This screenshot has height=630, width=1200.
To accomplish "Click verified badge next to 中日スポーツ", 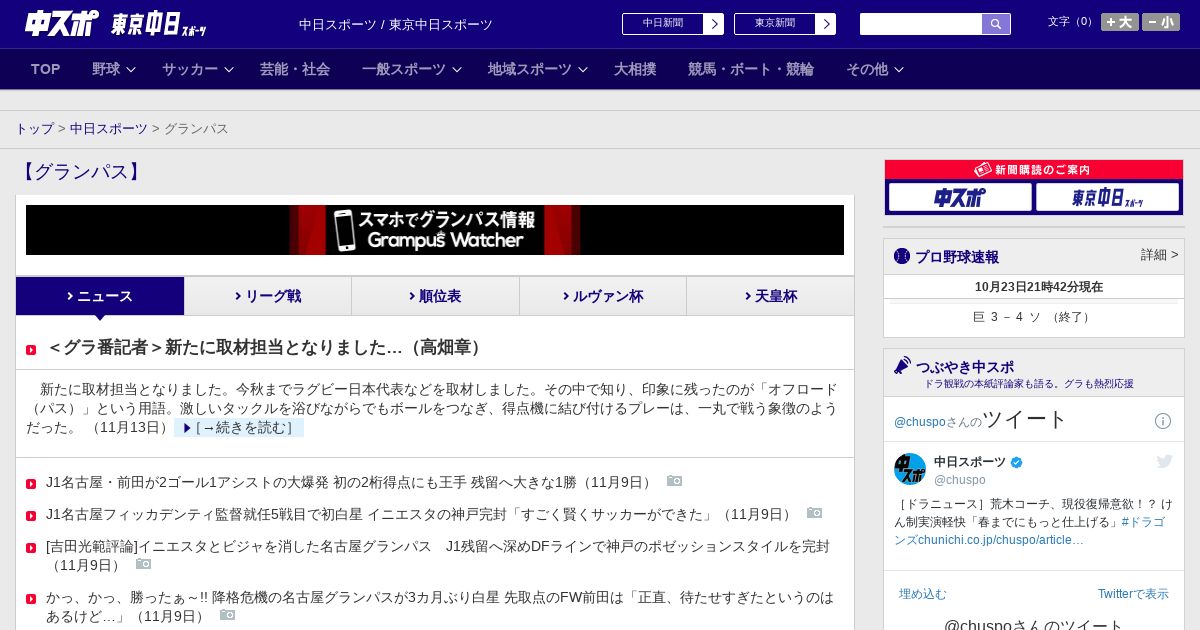I will [1017, 462].
